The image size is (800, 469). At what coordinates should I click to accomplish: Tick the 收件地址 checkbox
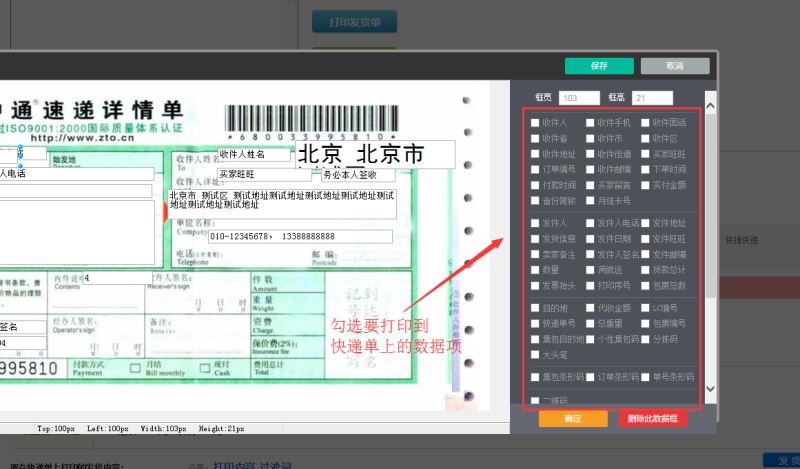click(535, 154)
